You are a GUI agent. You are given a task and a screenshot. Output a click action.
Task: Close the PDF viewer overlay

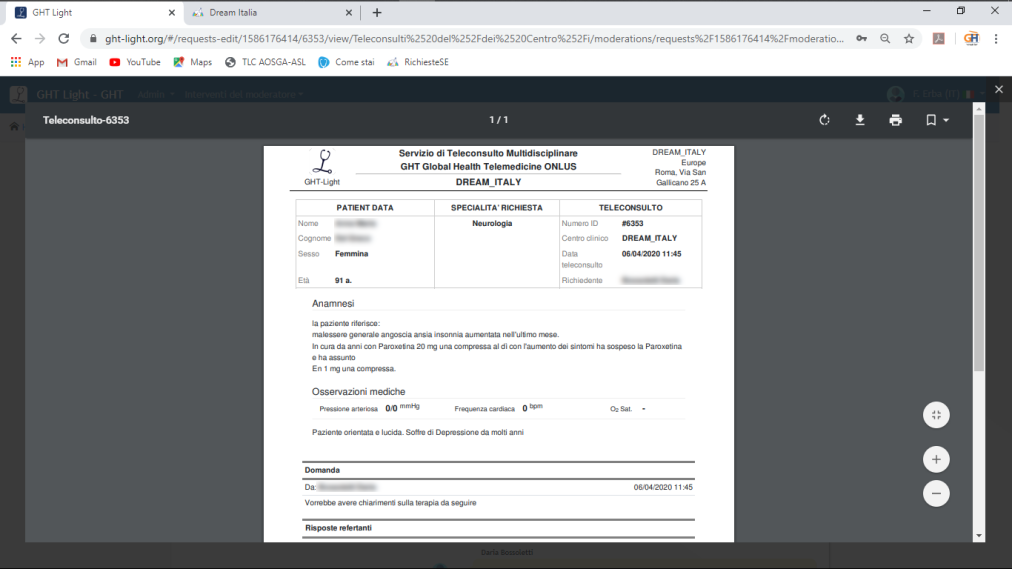click(x=998, y=90)
